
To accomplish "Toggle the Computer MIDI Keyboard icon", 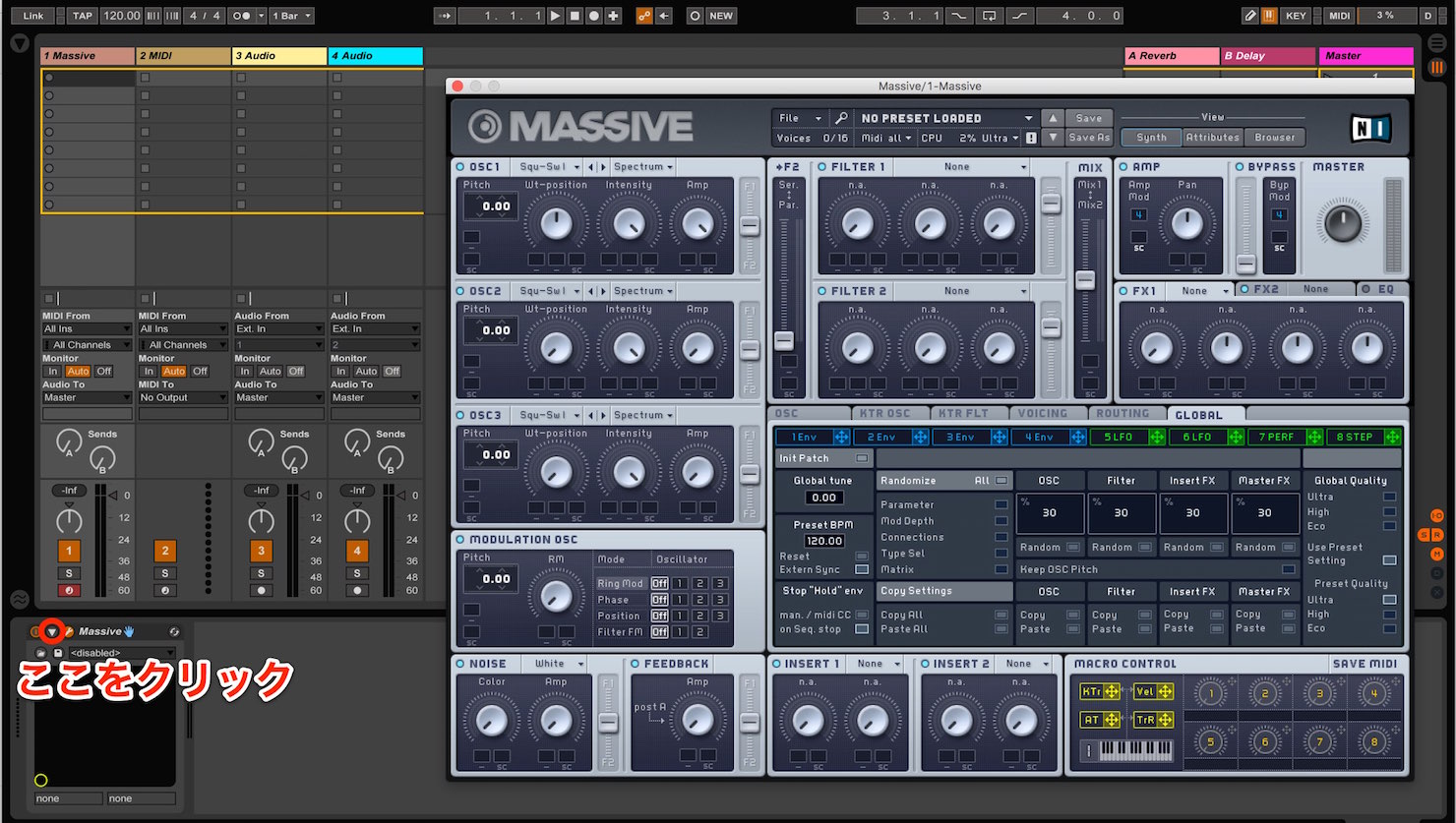I will pos(1269,16).
